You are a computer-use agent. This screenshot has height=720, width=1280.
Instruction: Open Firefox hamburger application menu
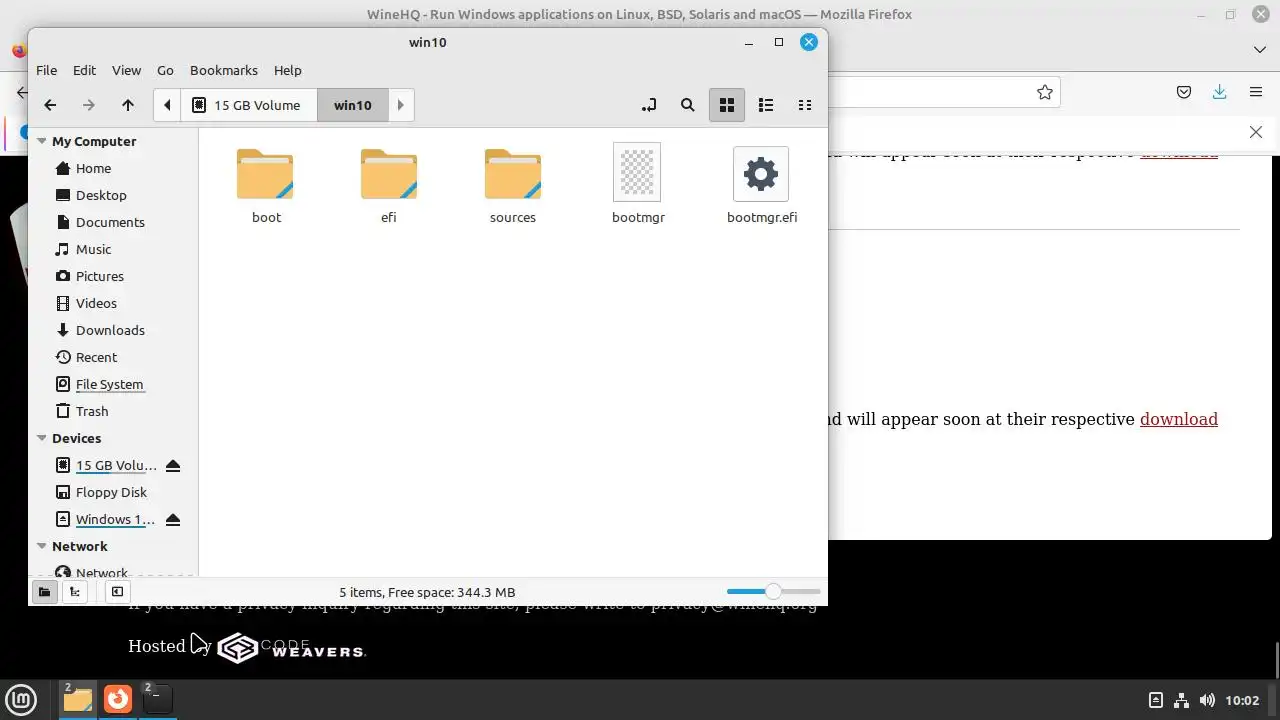coord(1256,92)
